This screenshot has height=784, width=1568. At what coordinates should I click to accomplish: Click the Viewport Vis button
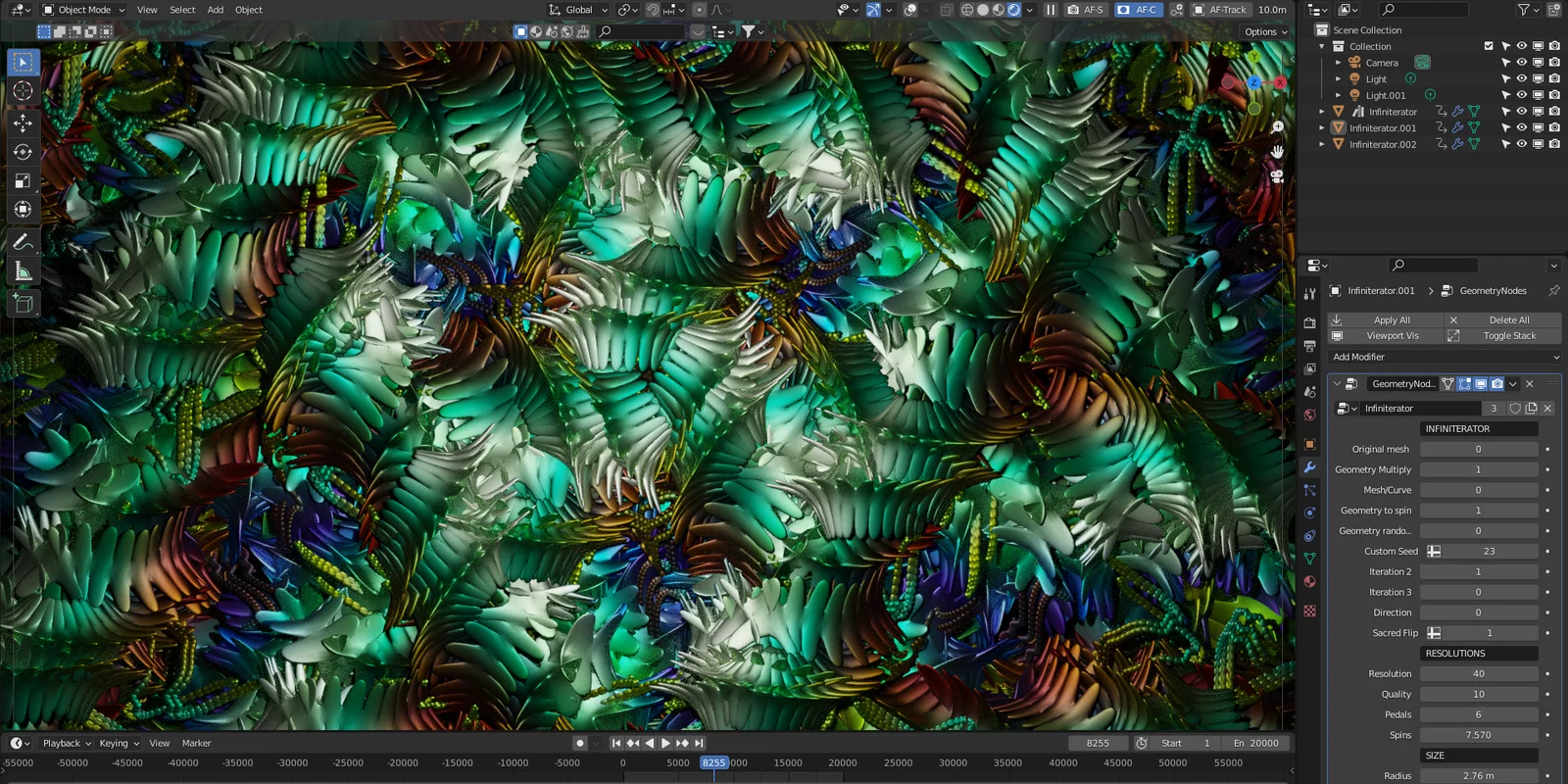[x=1386, y=336]
